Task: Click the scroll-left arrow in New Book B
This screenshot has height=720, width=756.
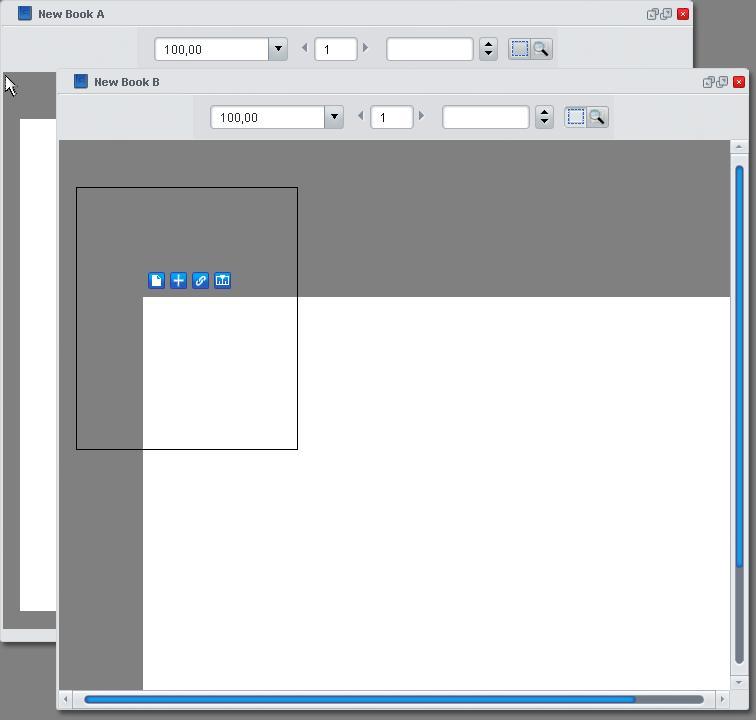Action: click(66, 699)
